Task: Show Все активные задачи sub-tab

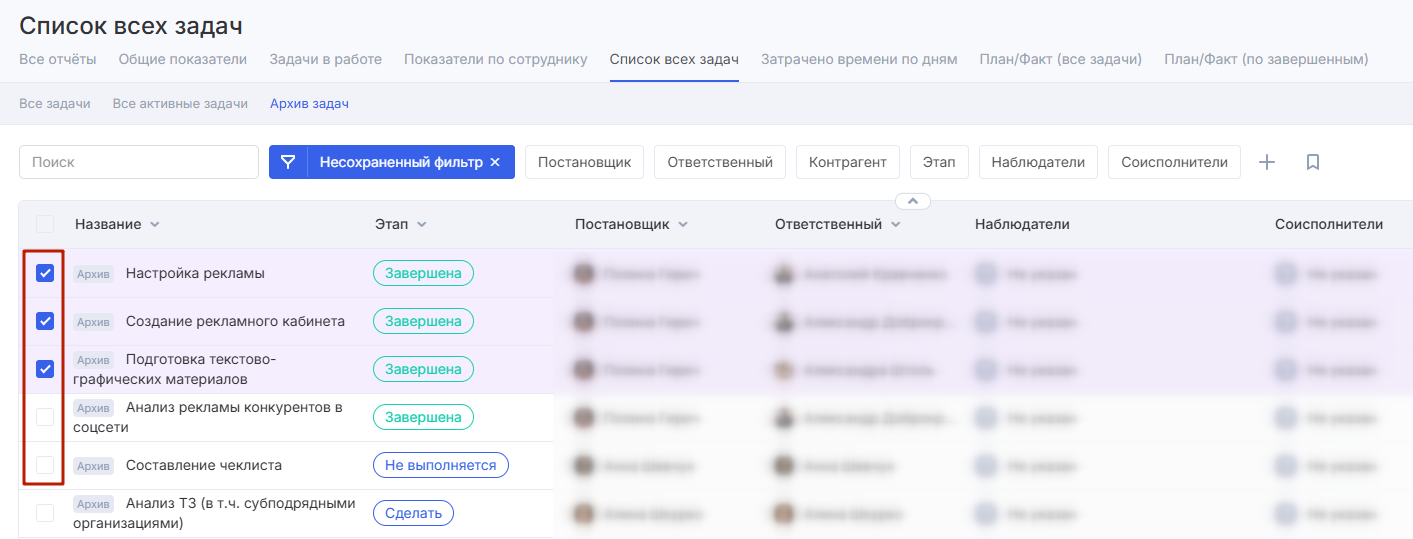Action: pos(180,104)
